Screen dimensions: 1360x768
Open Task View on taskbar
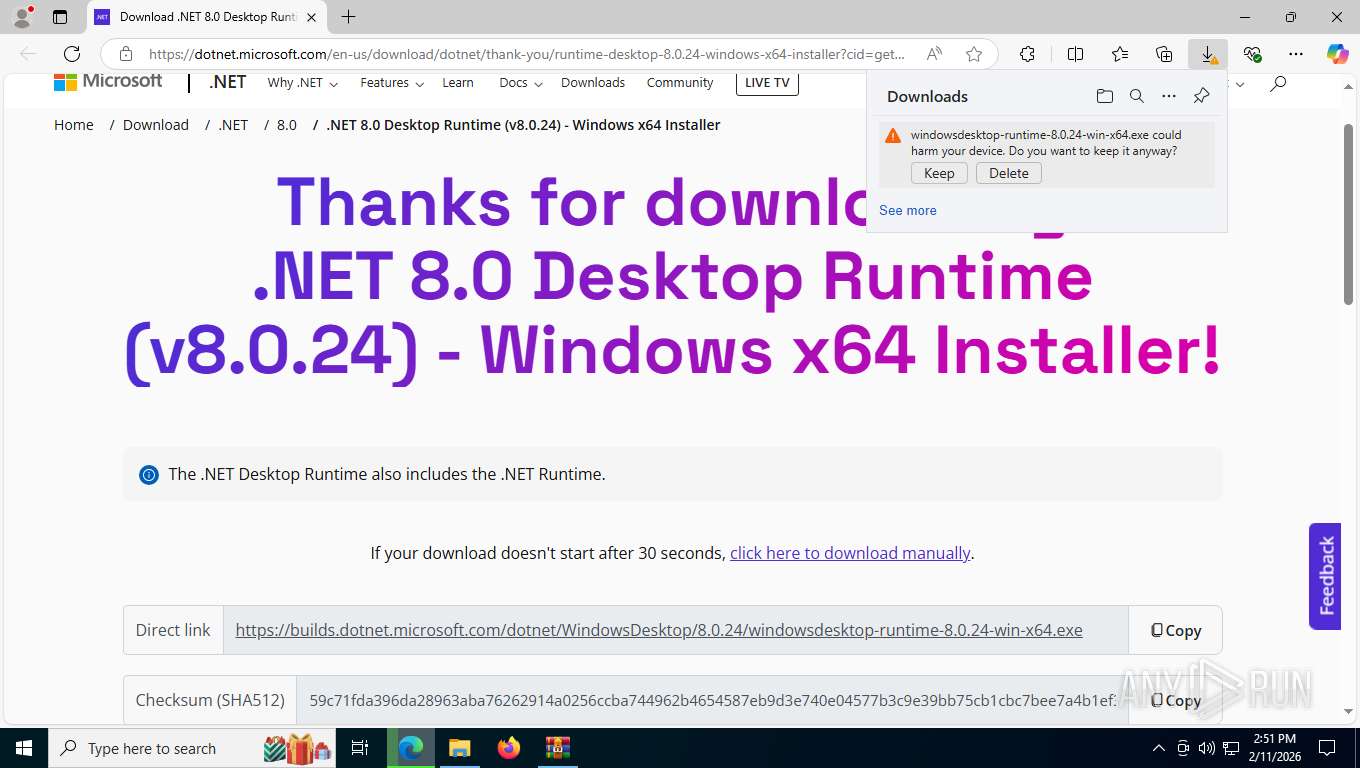pyautogui.click(x=360, y=748)
